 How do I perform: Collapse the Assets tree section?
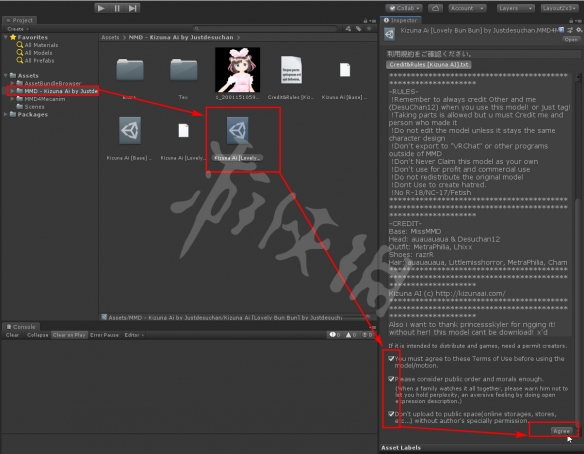click(6, 75)
